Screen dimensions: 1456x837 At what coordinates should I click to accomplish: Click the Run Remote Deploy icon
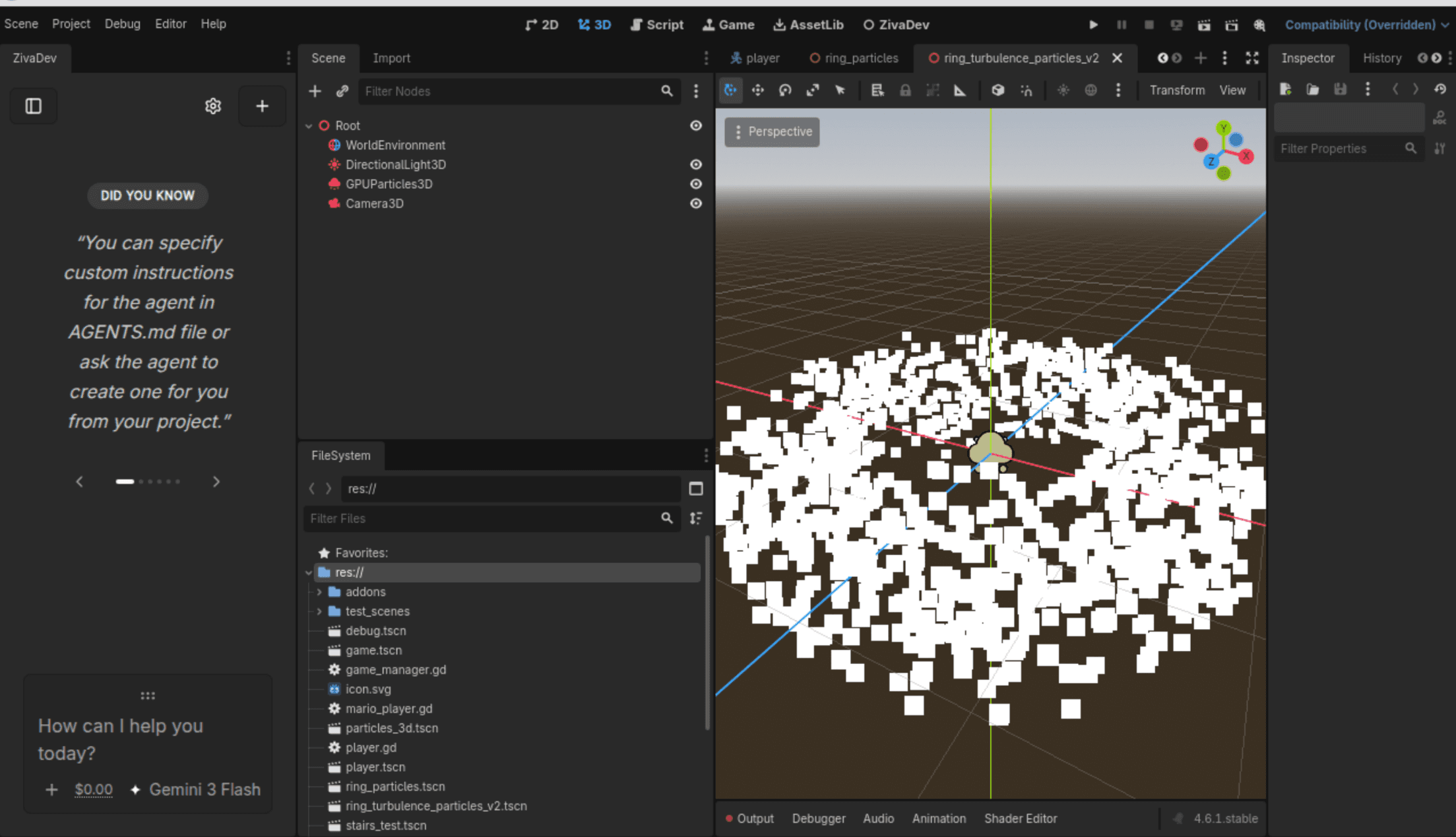(1176, 24)
